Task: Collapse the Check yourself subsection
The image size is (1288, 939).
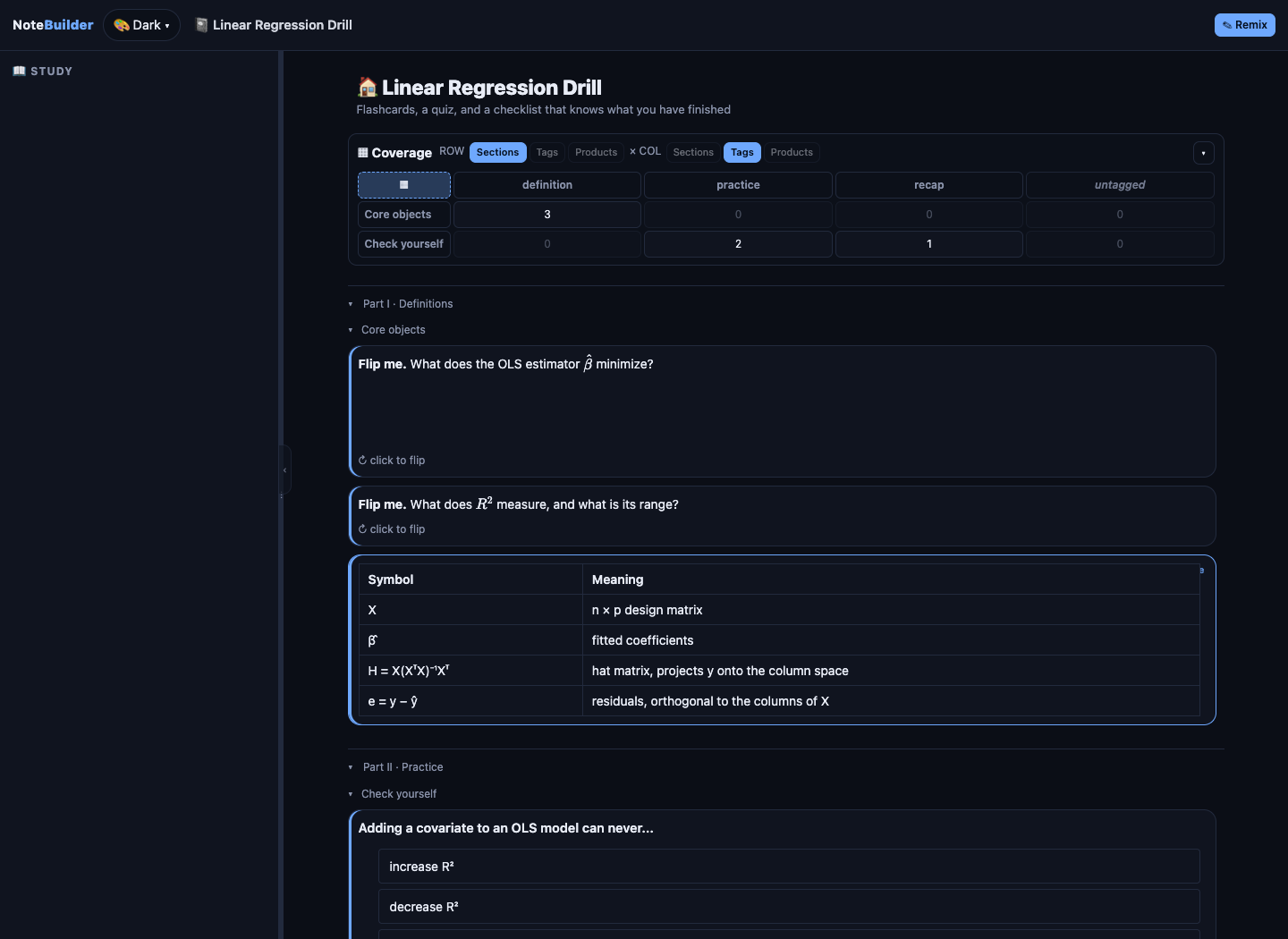Action: (x=351, y=794)
